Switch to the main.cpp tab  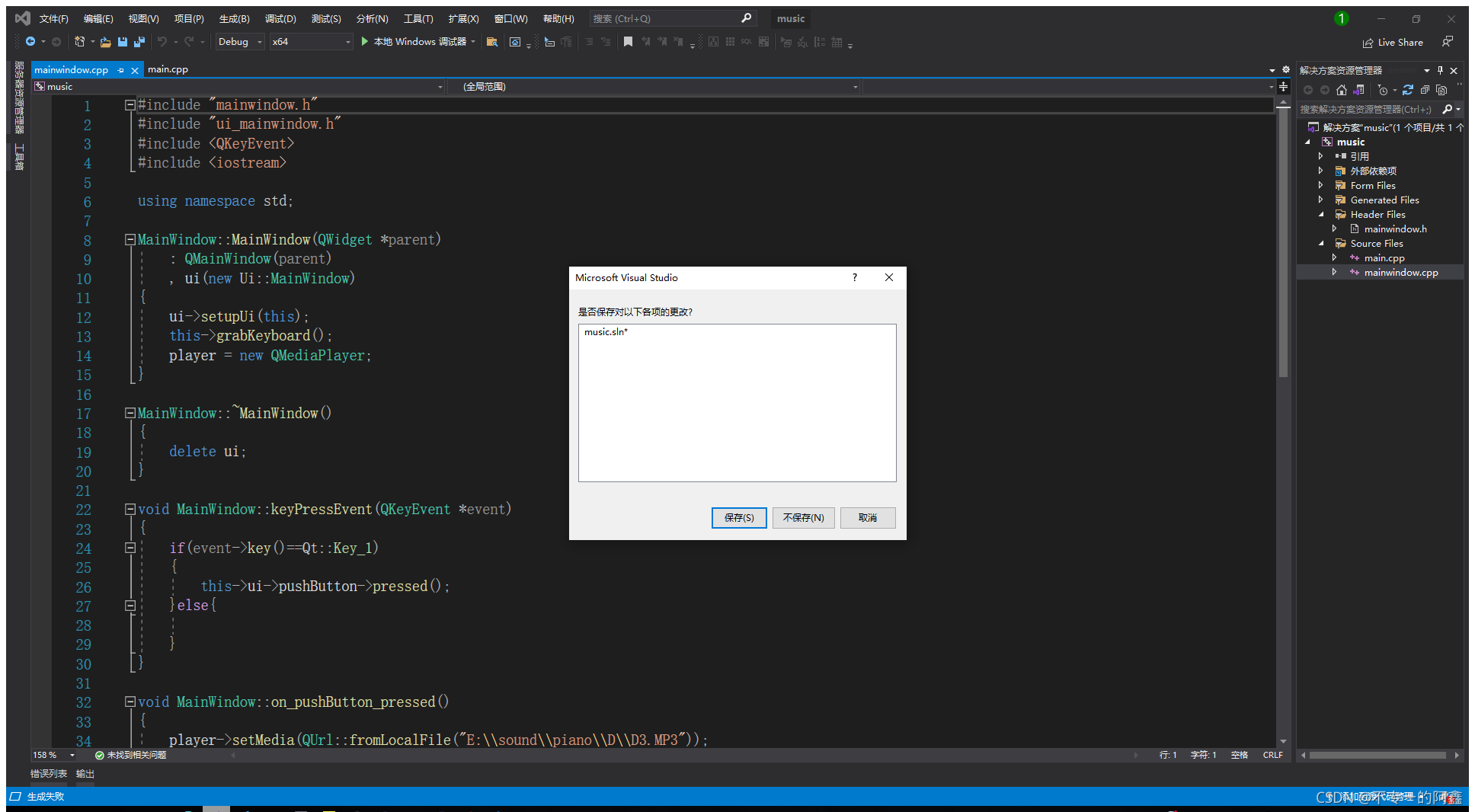pyautogui.click(x=168, y=69)
